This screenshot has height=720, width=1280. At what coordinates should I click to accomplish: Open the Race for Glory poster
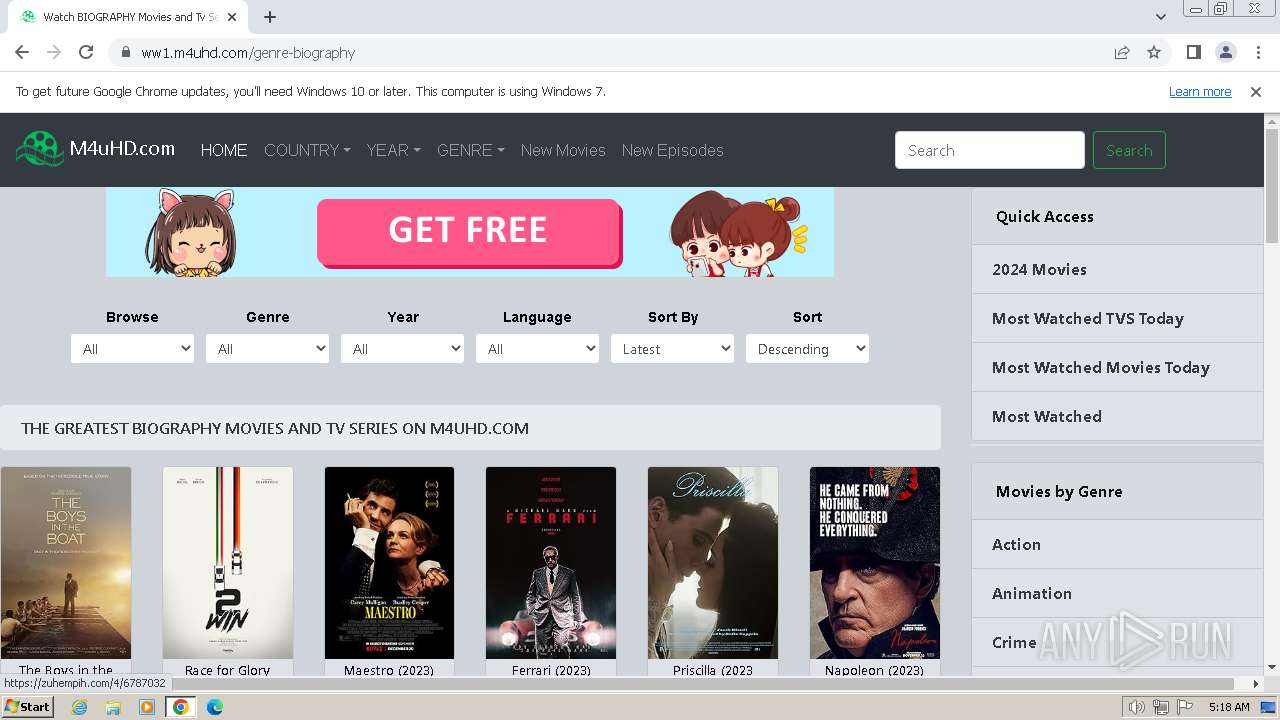point(228,563)
